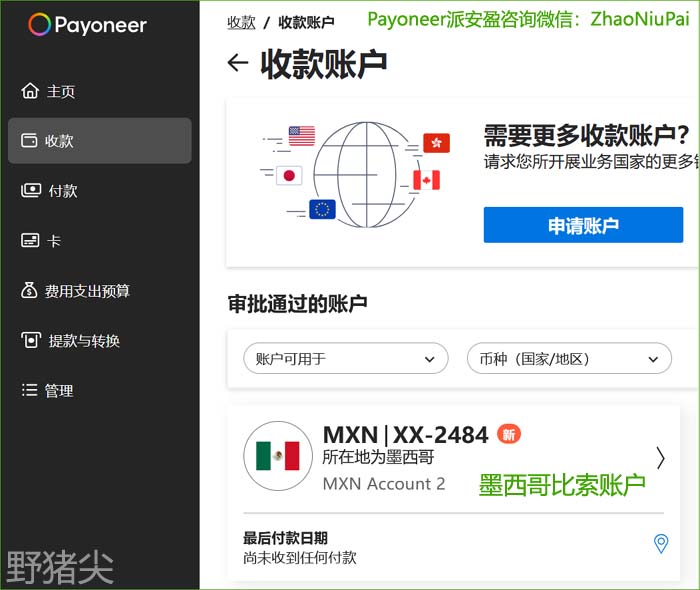The height and width of the screenshot is (590, 700).
Task: Click the 最后付款日期 label
Action: tap(285, 538)
